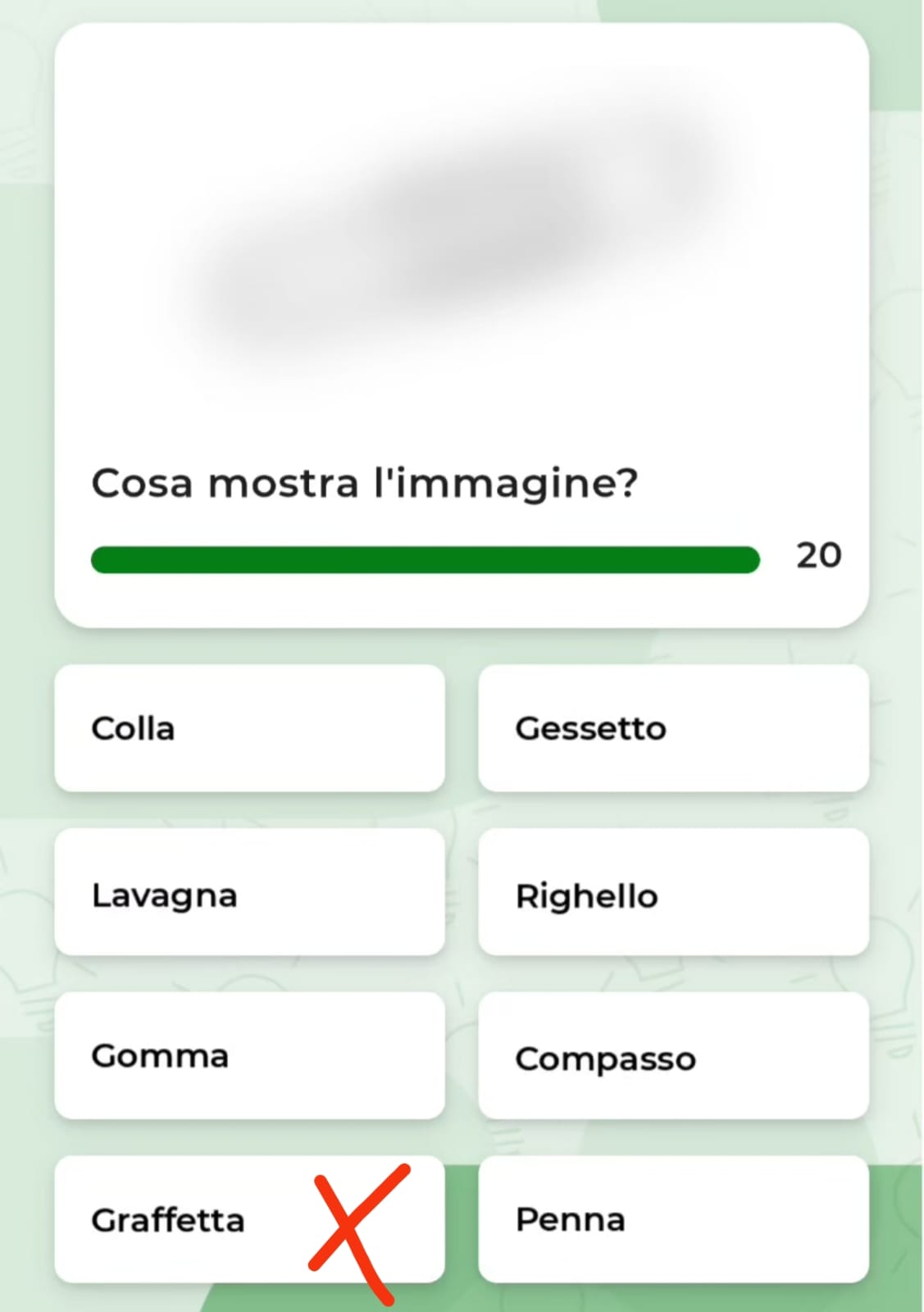924x1312 pixels.
Task: Answer with the pen option Penna
Action: pyautogui.click(x=673, y=1219)
